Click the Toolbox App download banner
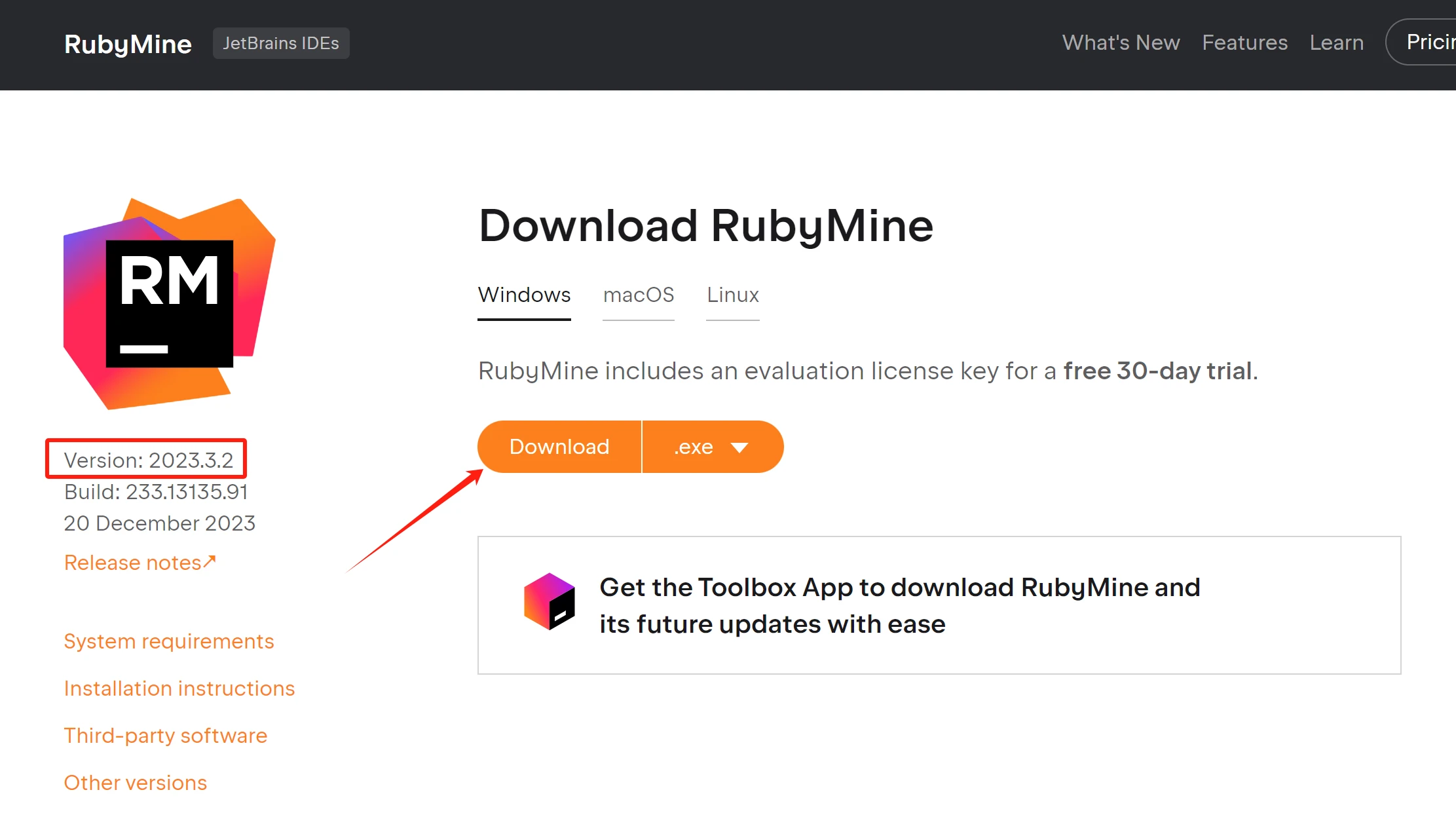This screenshot has width=1456, height=826. pos(939,605)
